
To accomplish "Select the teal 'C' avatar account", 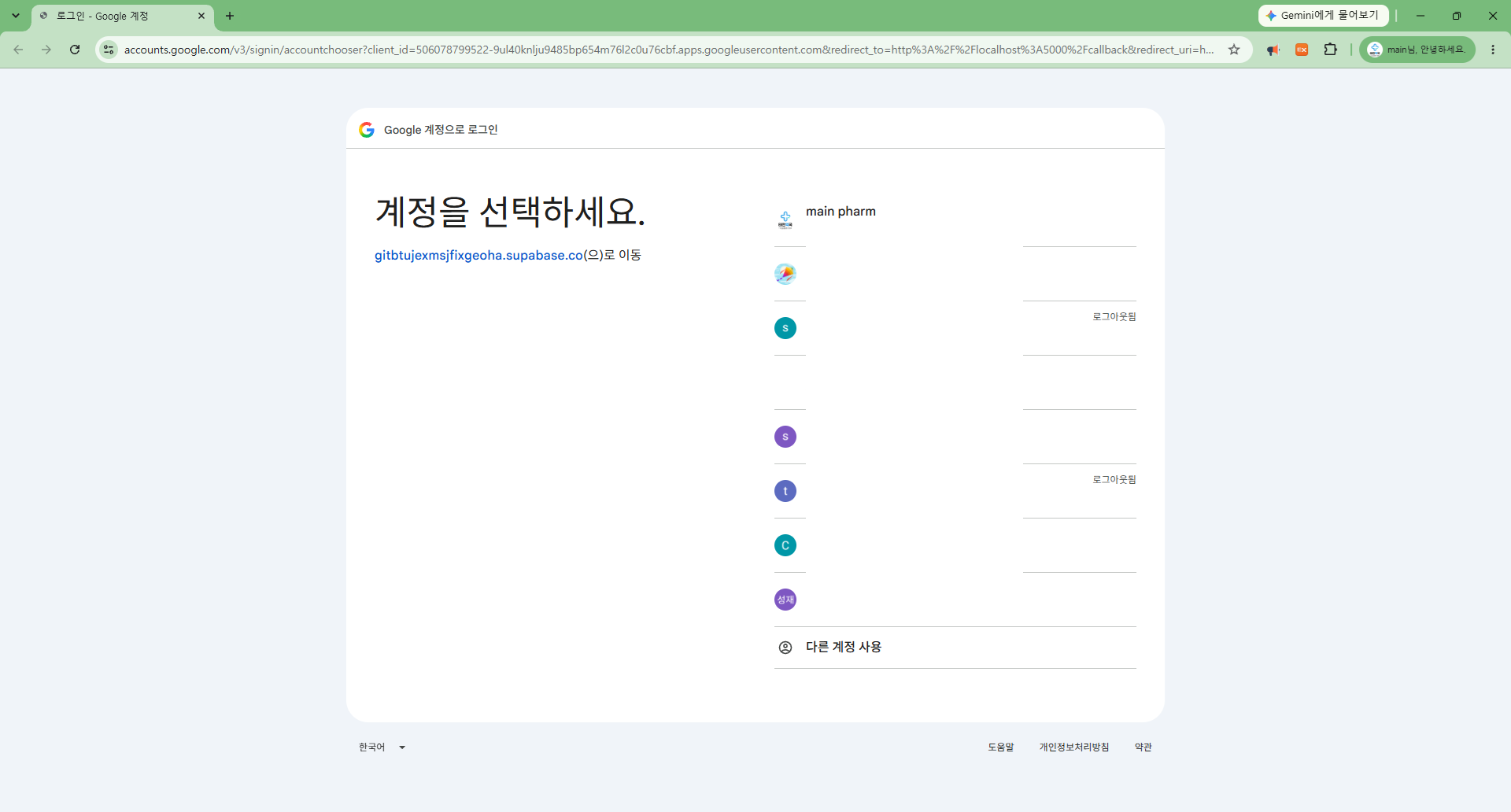I will click(955, 545).
